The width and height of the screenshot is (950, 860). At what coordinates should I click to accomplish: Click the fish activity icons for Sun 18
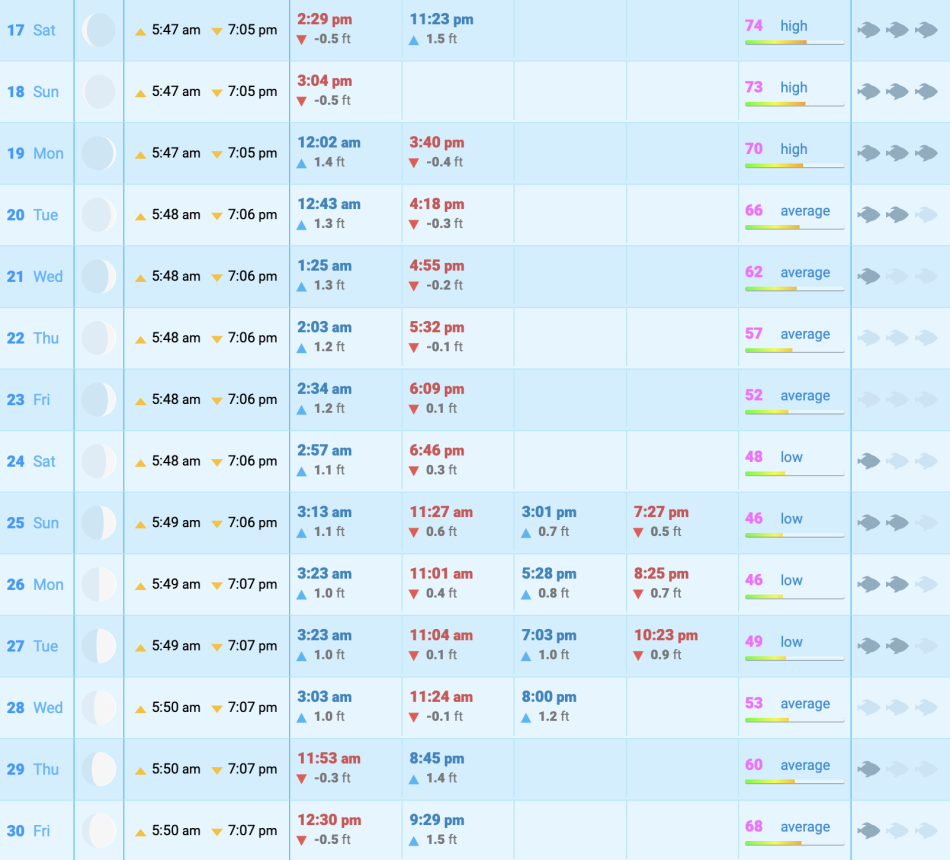(x=897, y=92)
